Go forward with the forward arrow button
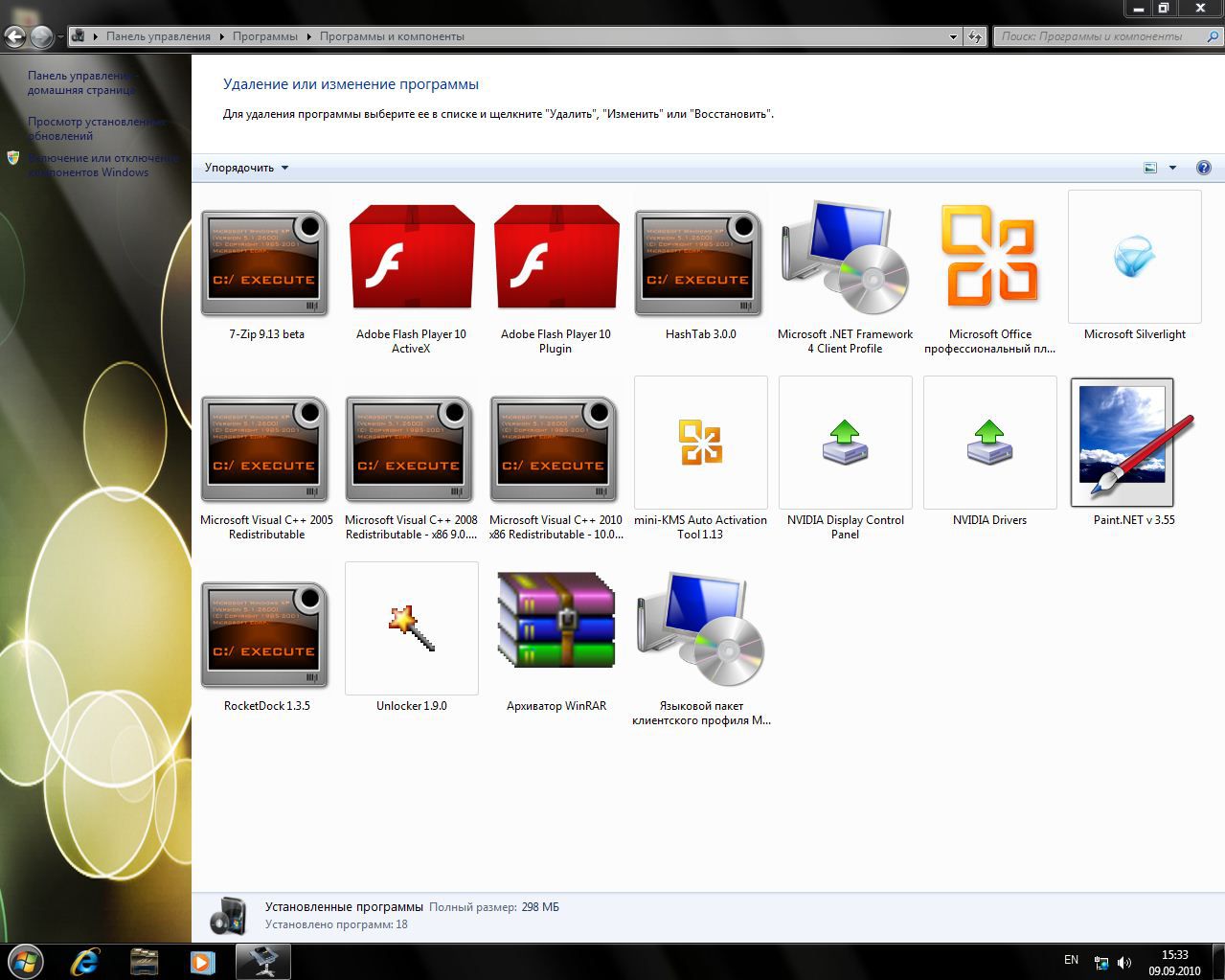1225x980 pixels. (41, 37)
